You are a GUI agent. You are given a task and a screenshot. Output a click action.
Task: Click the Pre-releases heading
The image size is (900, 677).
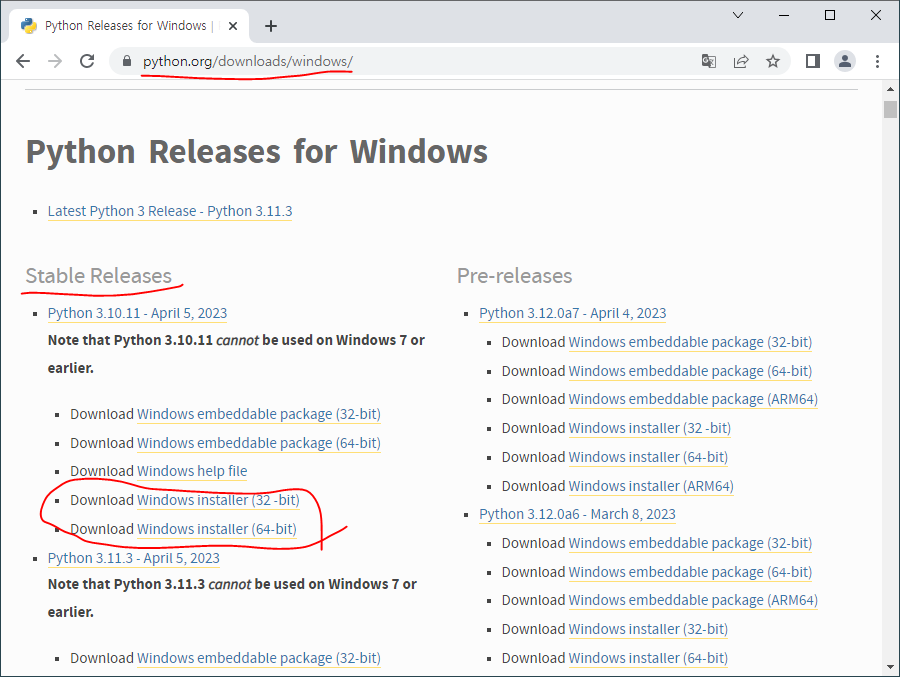515,276
